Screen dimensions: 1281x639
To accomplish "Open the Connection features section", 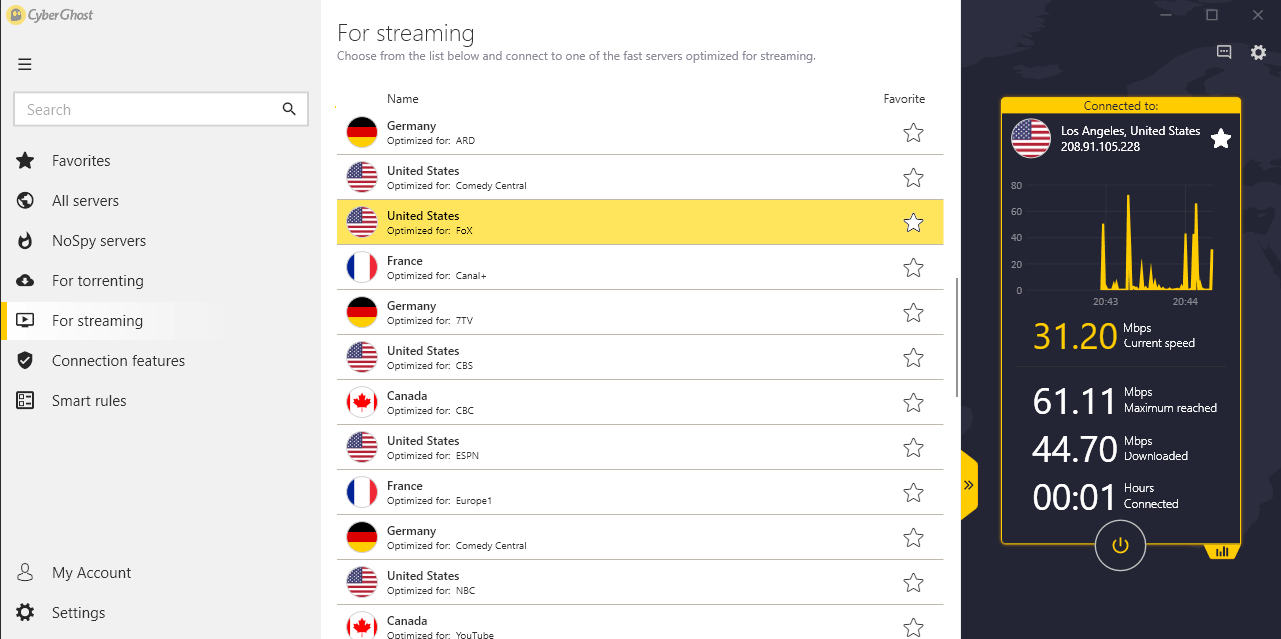I will [x=118, y=361].
